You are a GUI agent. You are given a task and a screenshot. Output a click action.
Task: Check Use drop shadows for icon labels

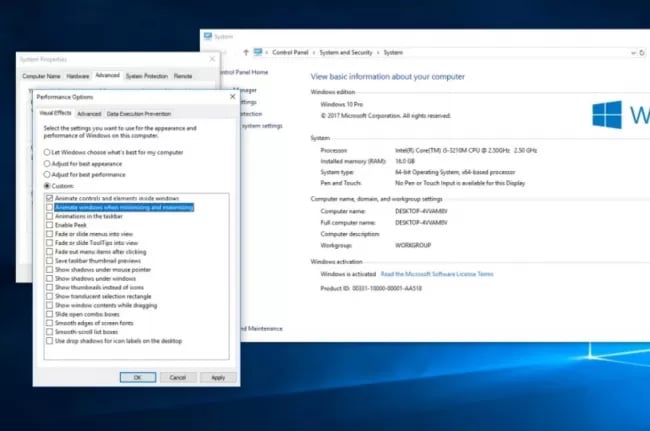coord(50,341)
